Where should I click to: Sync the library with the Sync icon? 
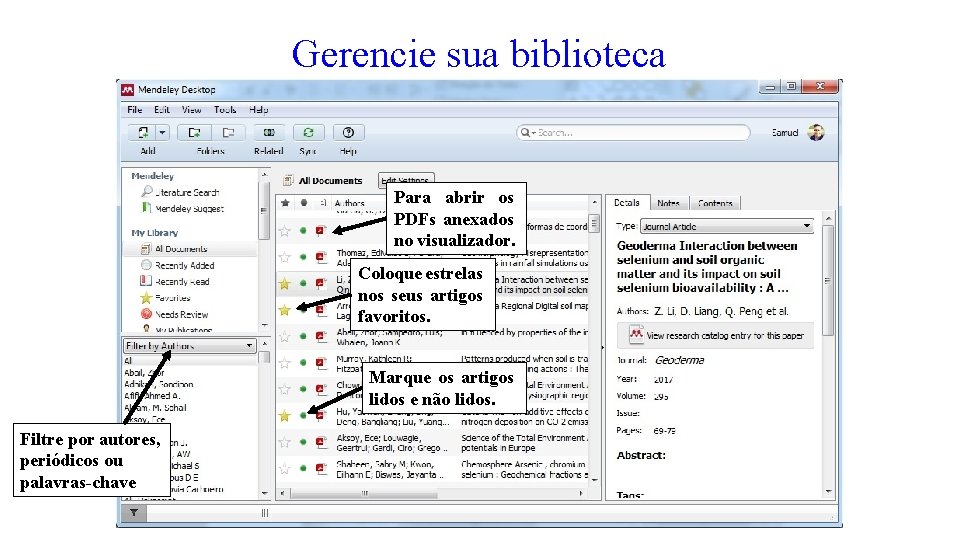(x=308, y=132)
